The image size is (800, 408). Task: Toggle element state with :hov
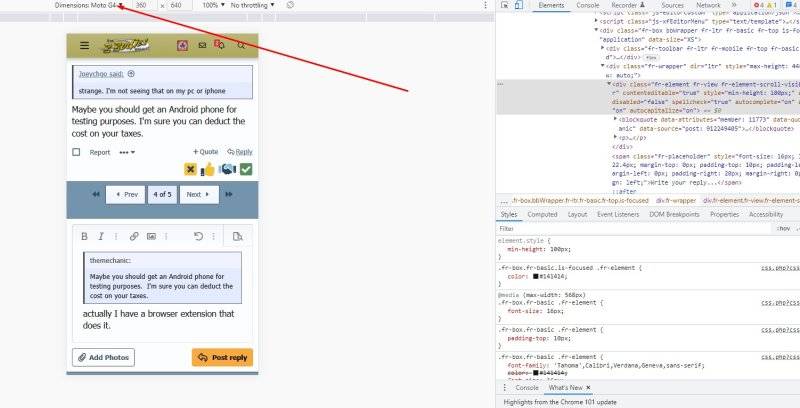[783, 228]
